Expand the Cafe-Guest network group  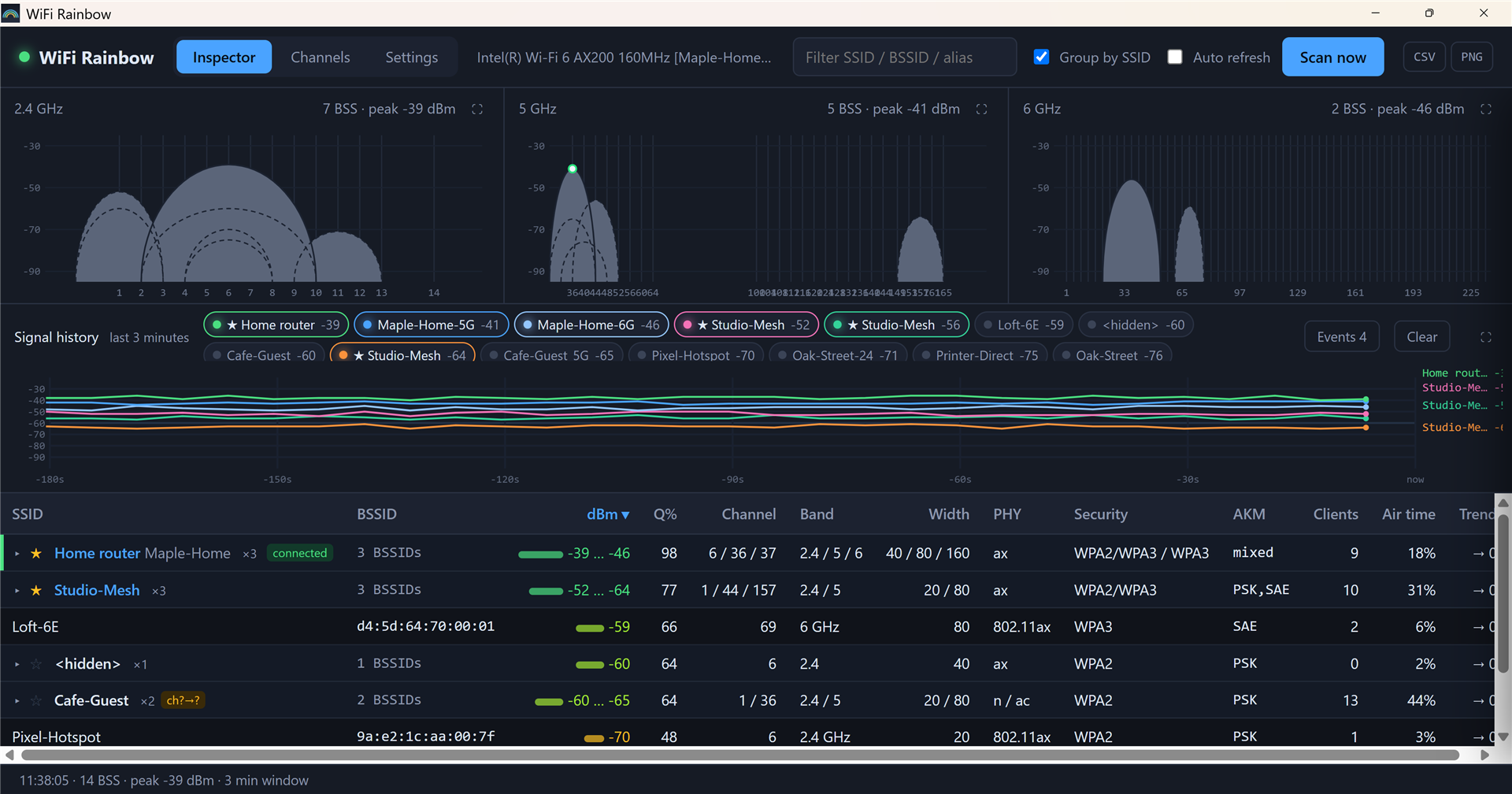(17, 701)
